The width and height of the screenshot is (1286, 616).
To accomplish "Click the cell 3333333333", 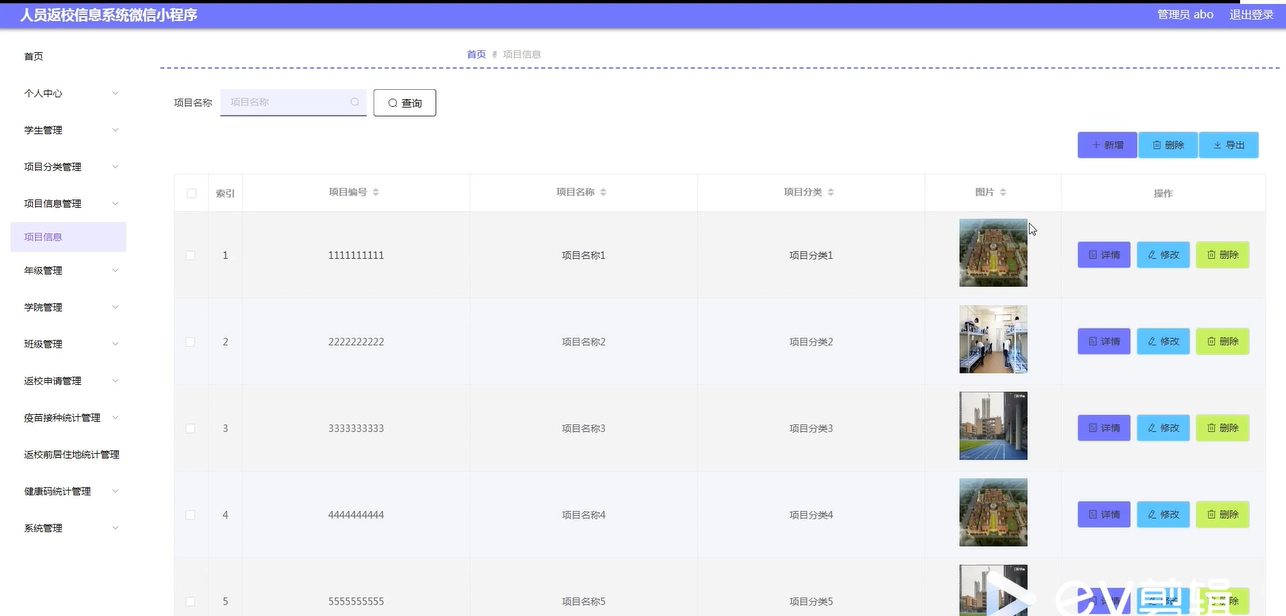I will click(356, 428).
